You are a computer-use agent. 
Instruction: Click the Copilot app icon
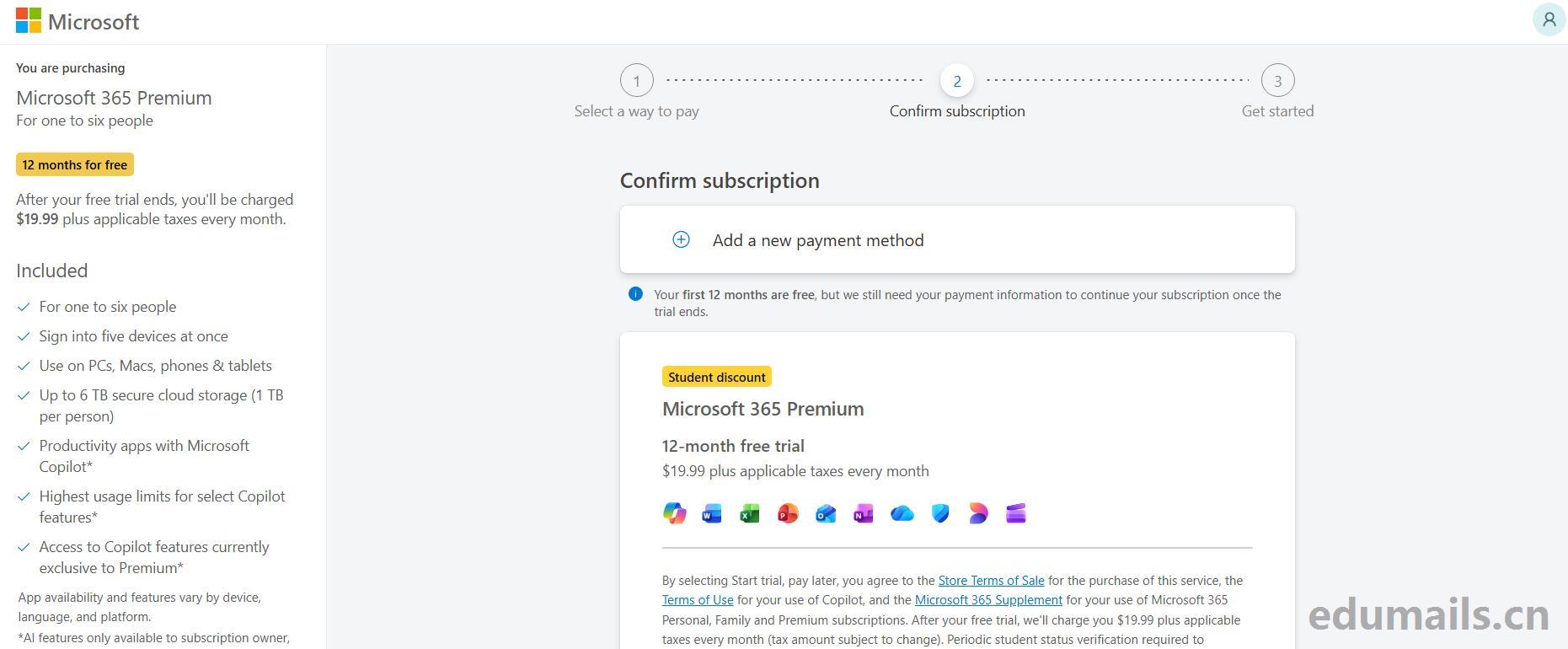[x=674, y=512]
